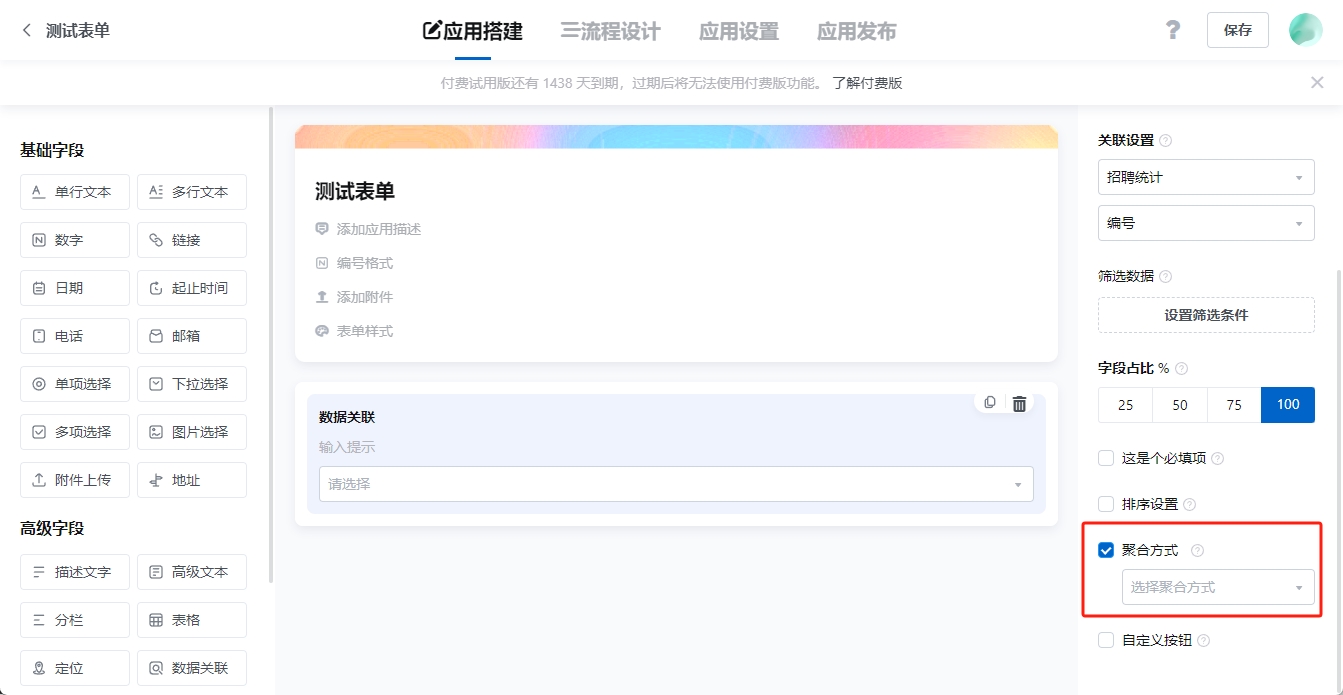The width and height of the screenshot is (1343, 695).
Task: Duplicate the 数据关联 field via copy icon
Action: coord(989,402)
